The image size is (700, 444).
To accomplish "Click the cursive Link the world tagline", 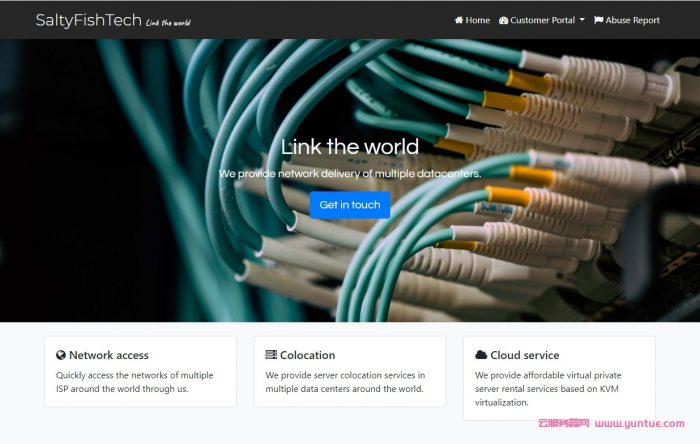I will [168, 22].
